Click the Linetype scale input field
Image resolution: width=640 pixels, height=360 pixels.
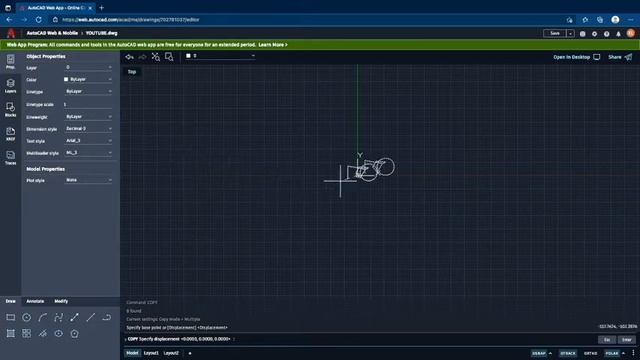click(x=88, y=104)
